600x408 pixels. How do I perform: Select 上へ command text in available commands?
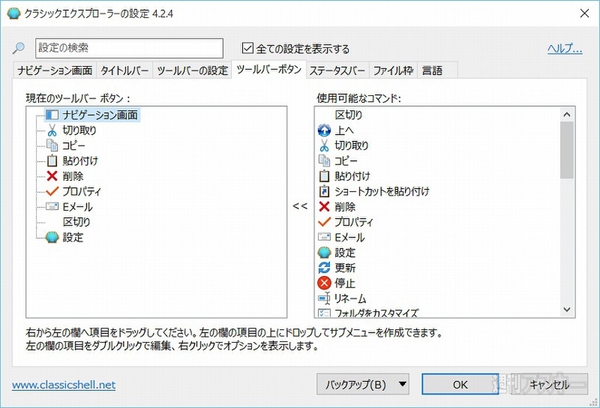[x=344, y=131]
